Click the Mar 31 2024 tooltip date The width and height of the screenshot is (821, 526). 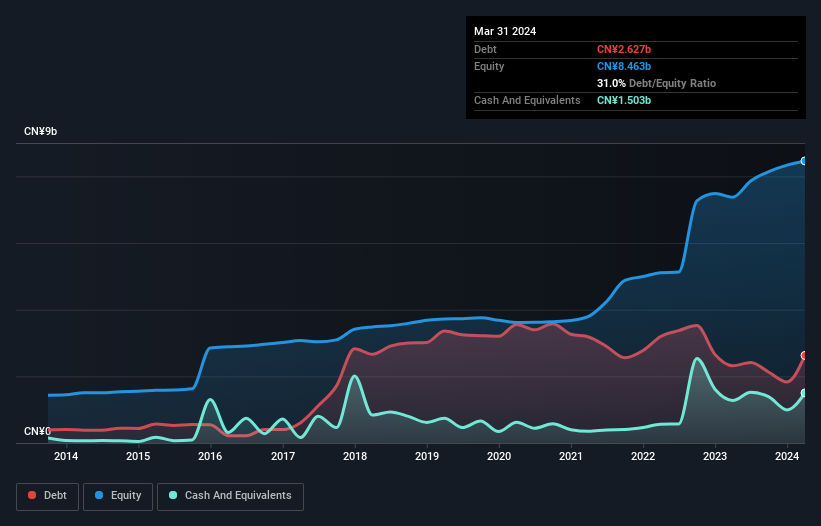[505, 31]
